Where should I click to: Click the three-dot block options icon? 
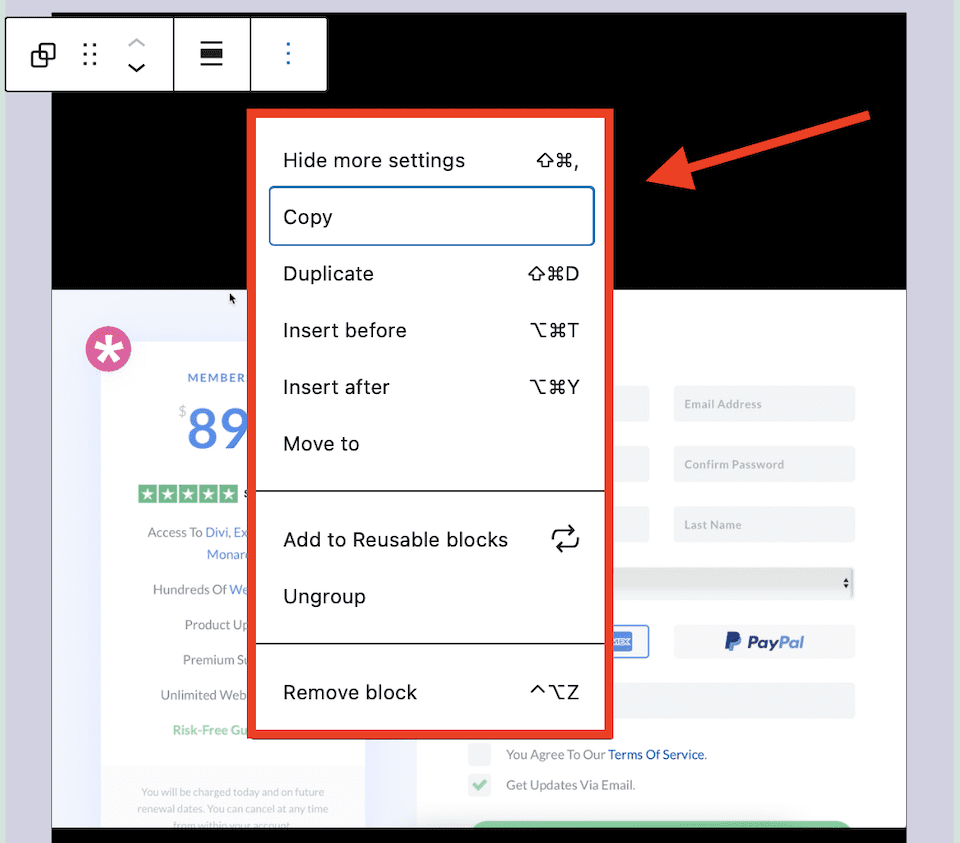288,54
